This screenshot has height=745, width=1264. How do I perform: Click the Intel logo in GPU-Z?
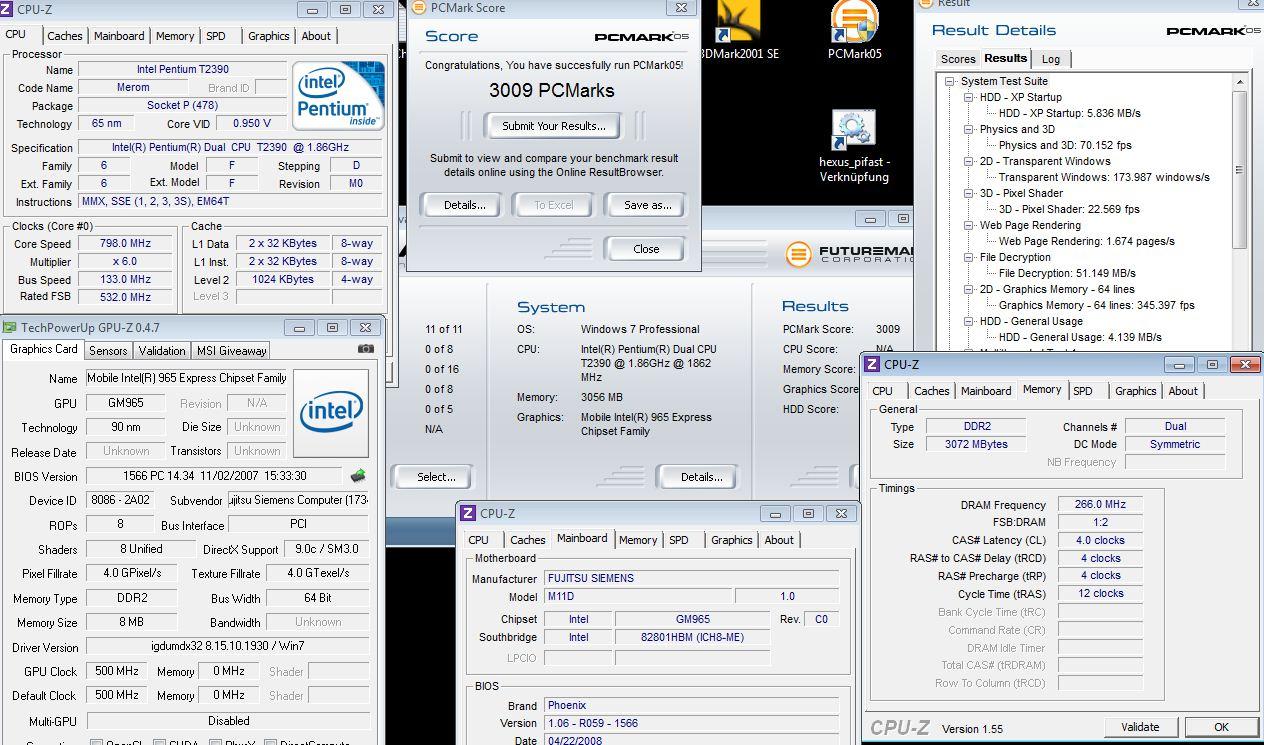click(x=332, y=412)
